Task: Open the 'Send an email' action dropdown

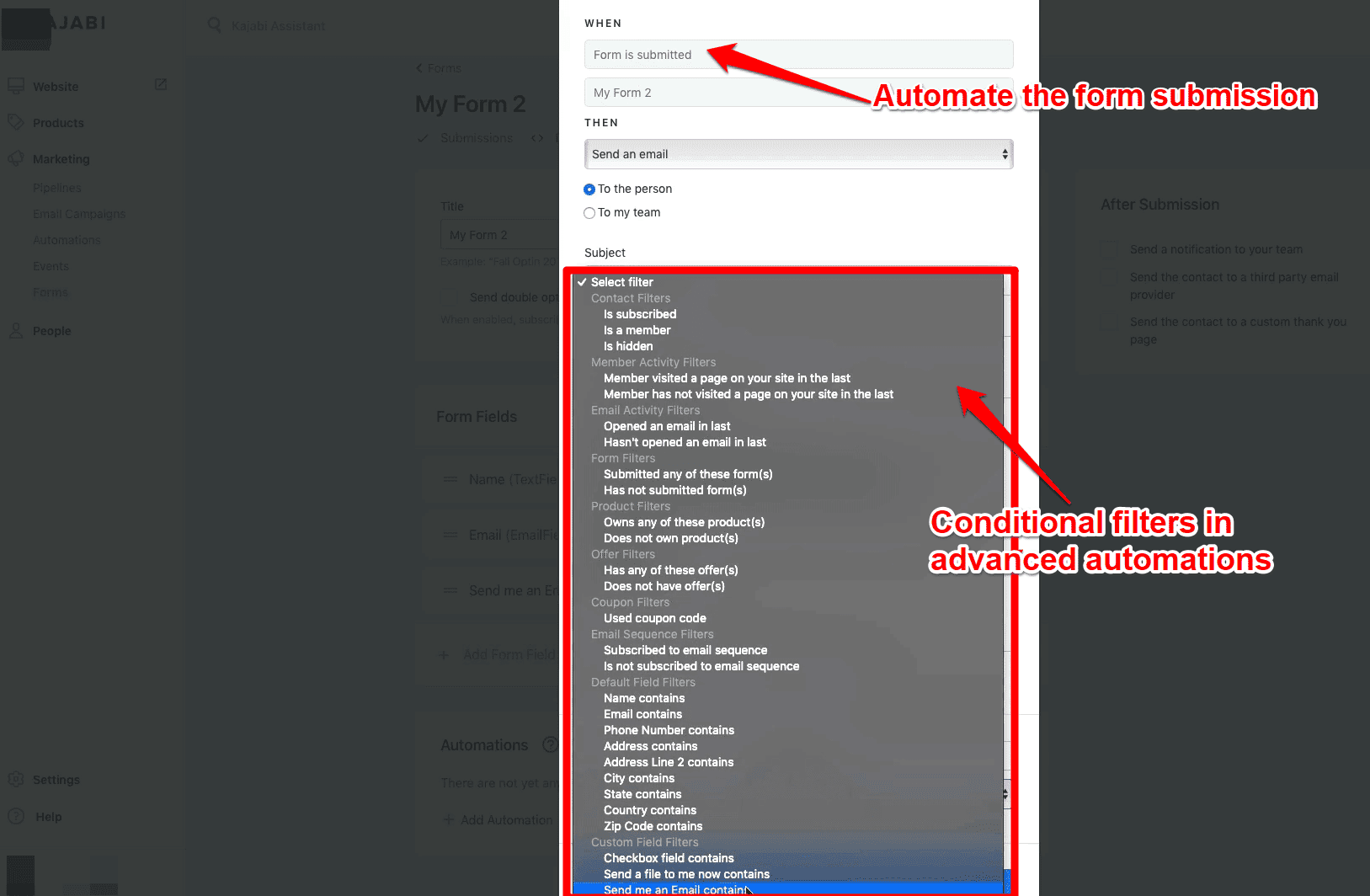Action: pos(798,154)
